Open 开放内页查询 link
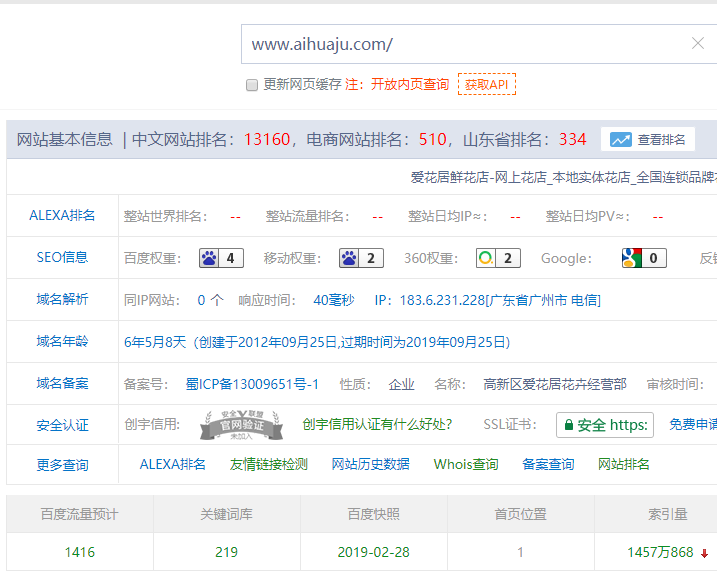The height and width of the screenshot is (577, 717). [410, 85]
